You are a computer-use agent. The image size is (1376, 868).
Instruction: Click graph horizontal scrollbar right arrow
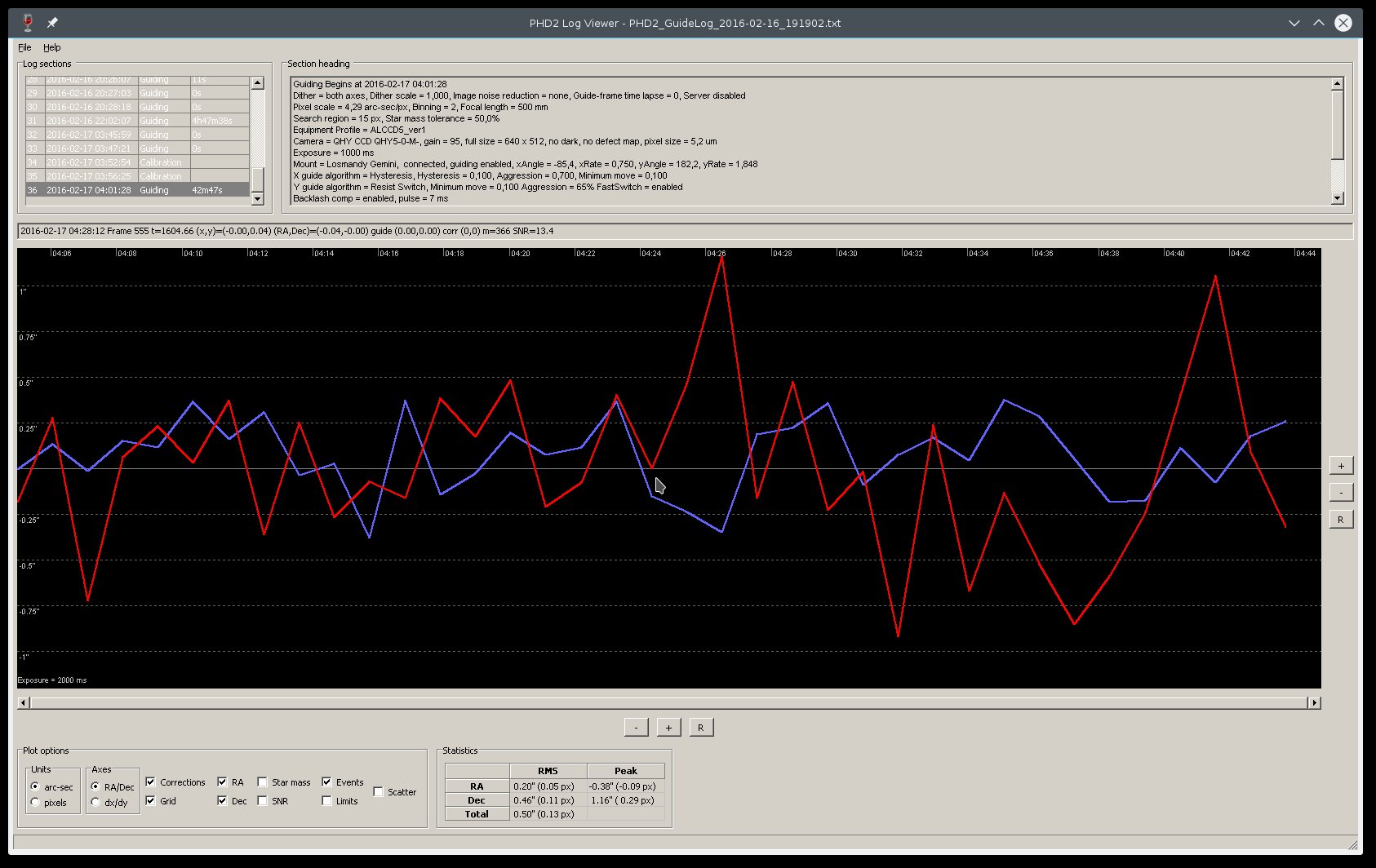[x=1314, y=702]
